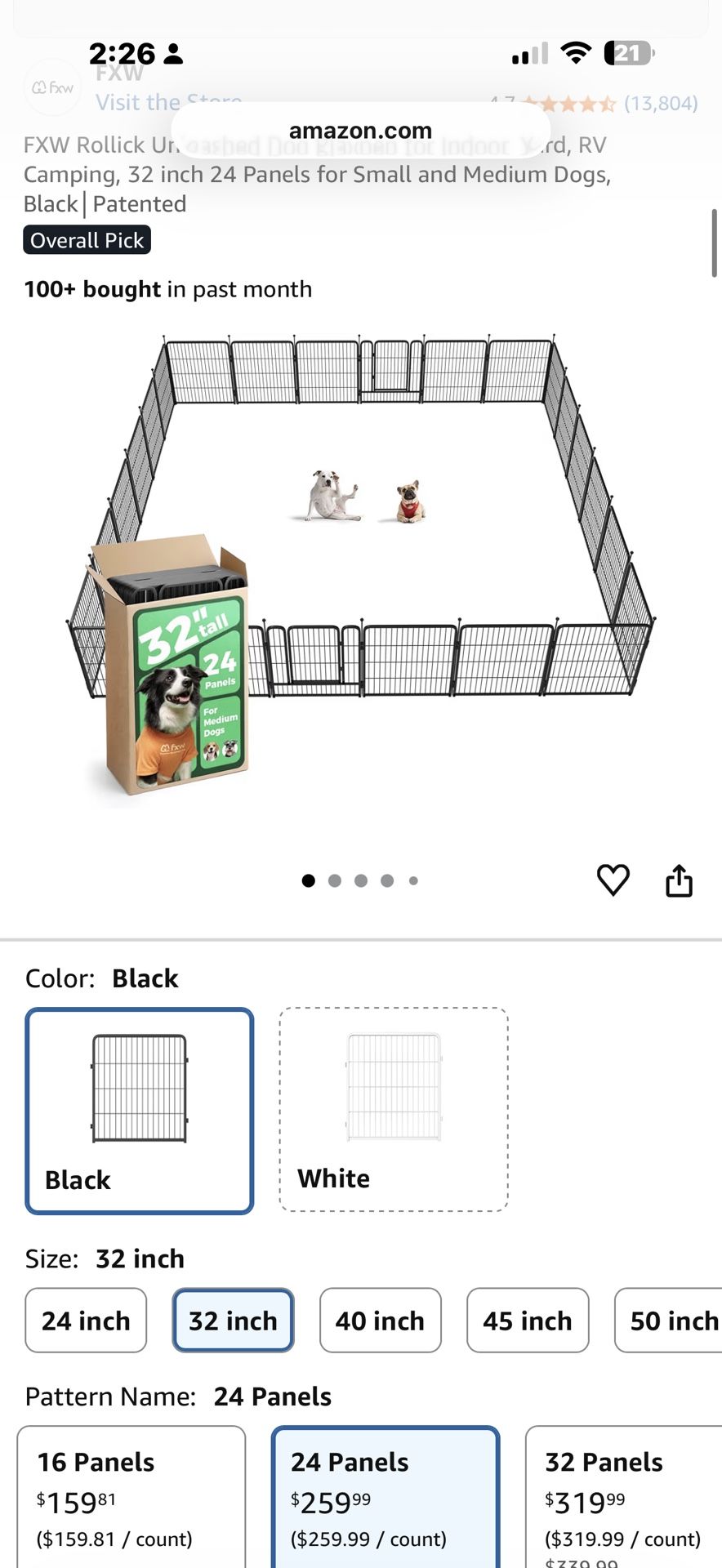This screenshot has height=1568, width=722.
Task: Pick the 32 Panels pattern option
Action: point(624,1497)
